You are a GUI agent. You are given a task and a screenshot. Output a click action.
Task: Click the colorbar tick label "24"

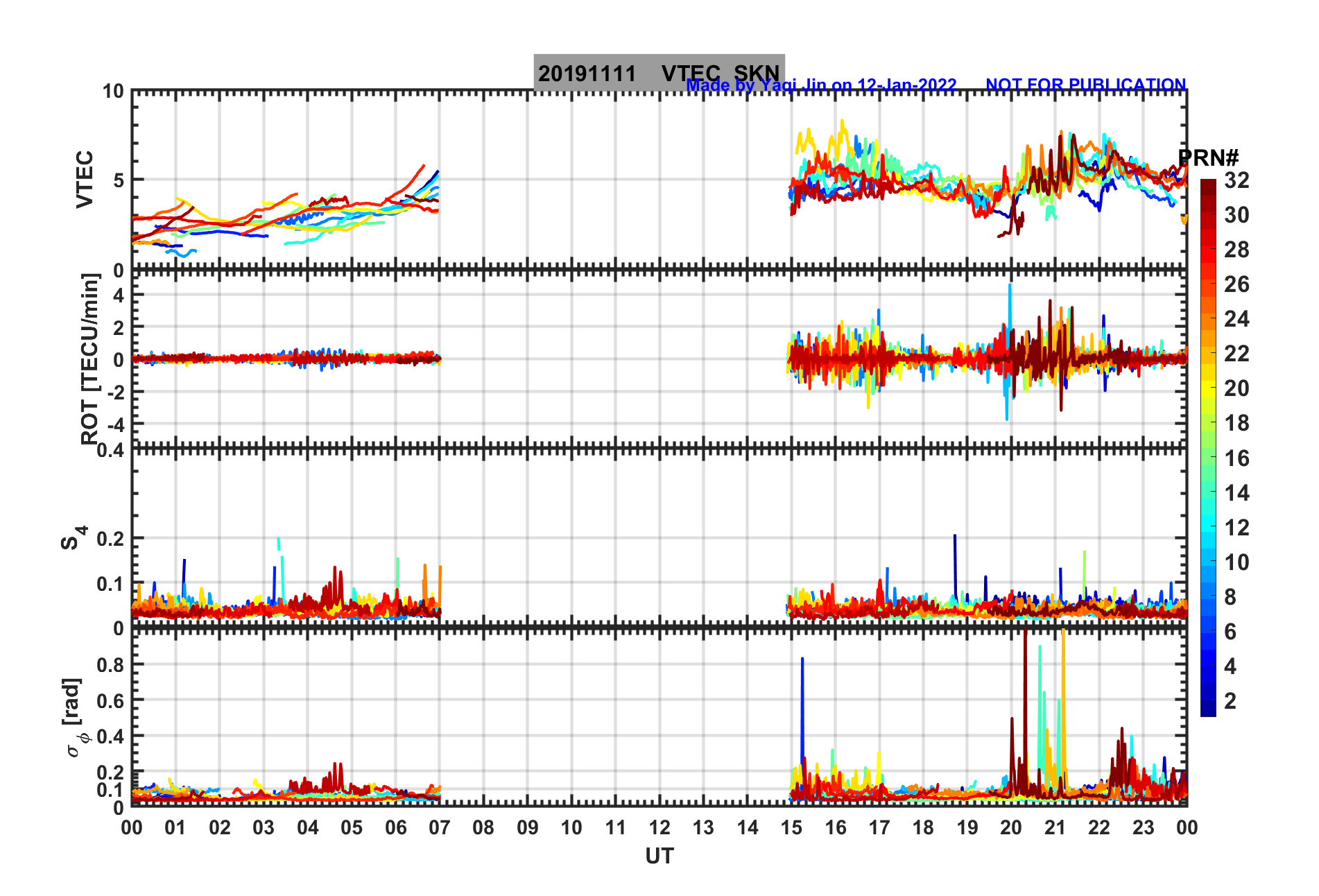click(1236, 319)
